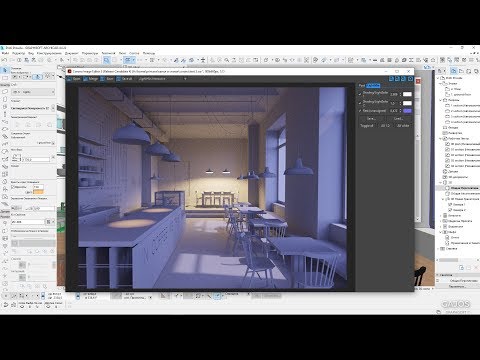Viewport: 480px width, 360px height.
Task: Click Merge in Corona Image Editor toolbar
Action: (91, 79)
